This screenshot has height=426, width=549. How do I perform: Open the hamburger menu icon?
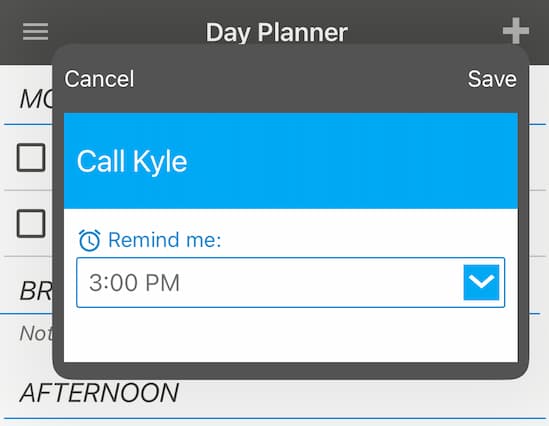(35, 32)
